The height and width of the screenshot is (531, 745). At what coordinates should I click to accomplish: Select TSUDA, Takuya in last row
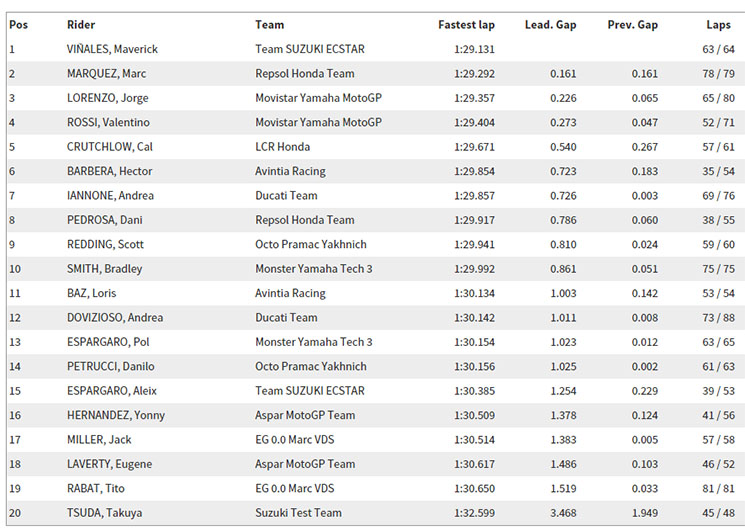pos(105,513)
